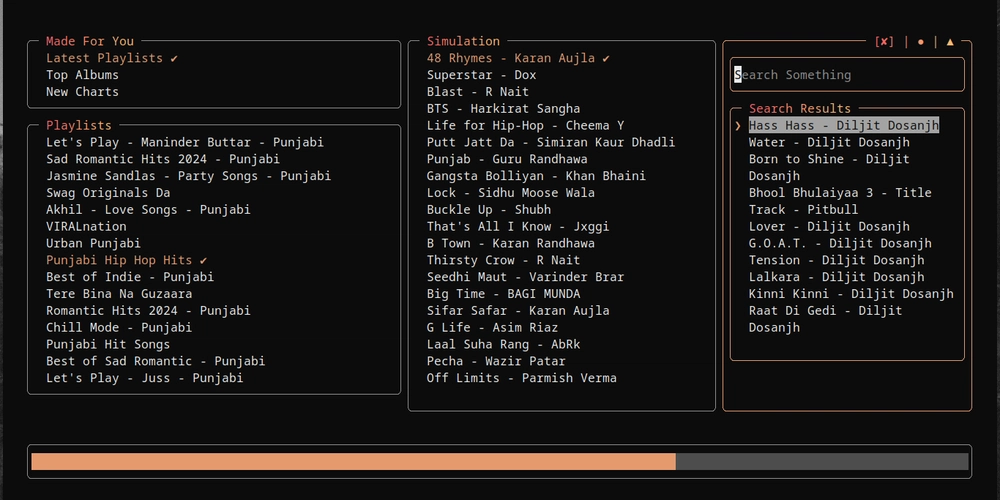Choose Chill Mode - Punjabi playlist
The width and height of the screenshot is (1000, 500).
click(x=119, y=327)
